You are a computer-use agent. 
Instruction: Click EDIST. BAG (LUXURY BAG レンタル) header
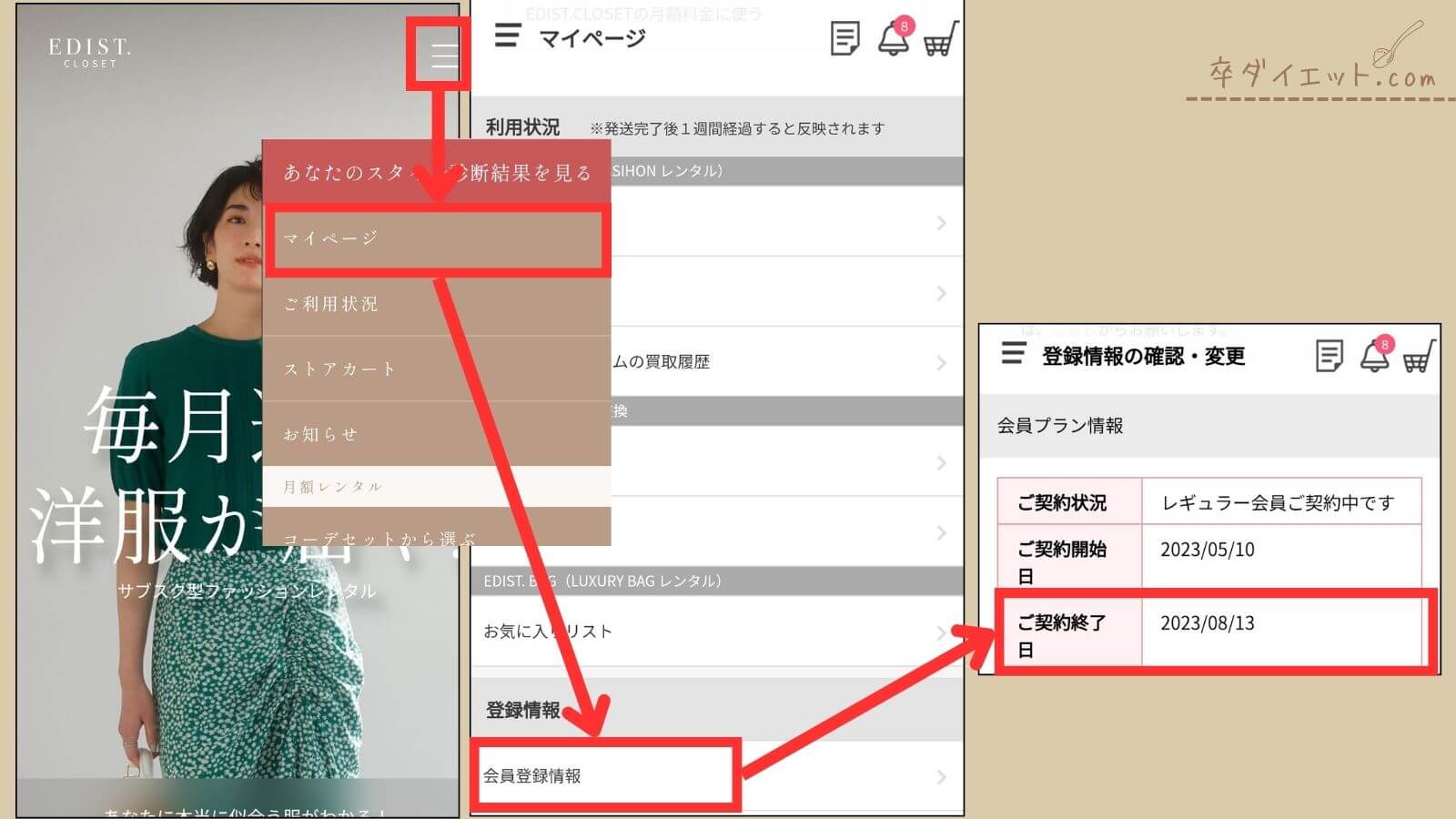717,581
